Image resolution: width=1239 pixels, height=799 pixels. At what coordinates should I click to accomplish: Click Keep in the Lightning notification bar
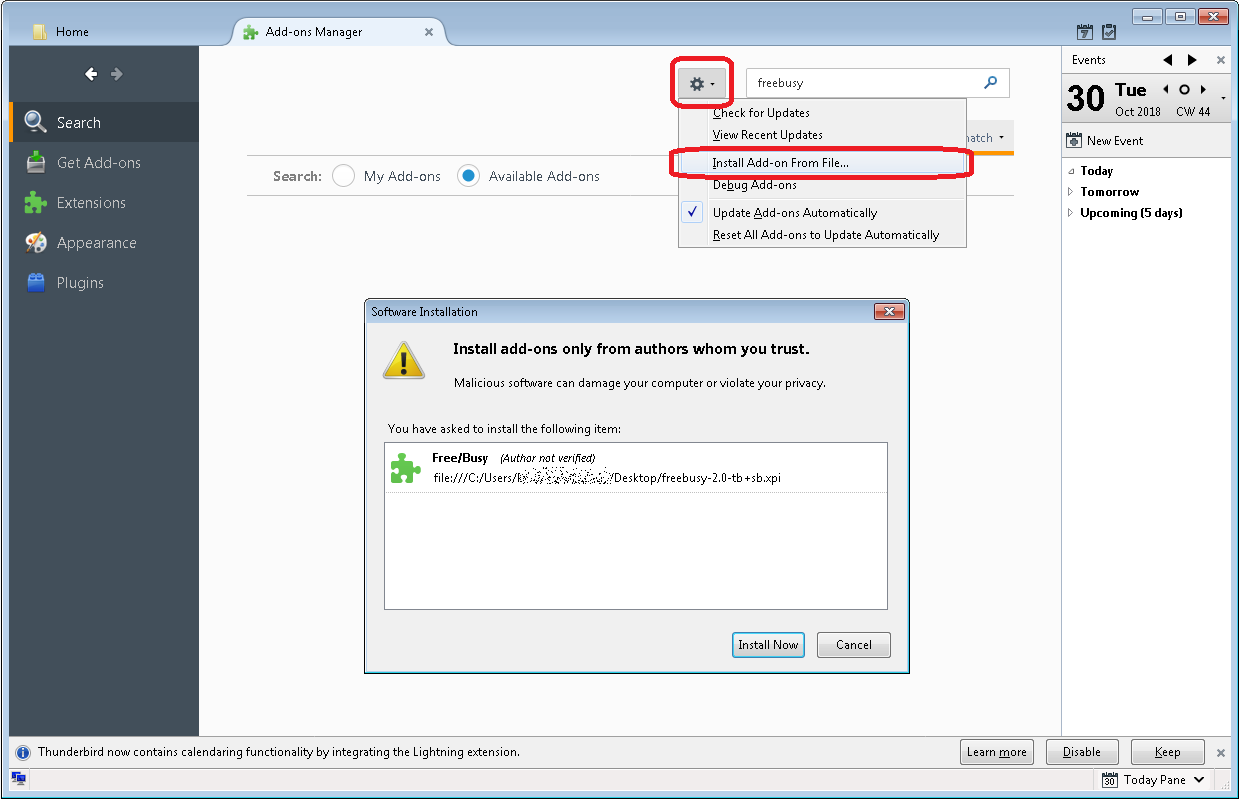(1167, 752)
